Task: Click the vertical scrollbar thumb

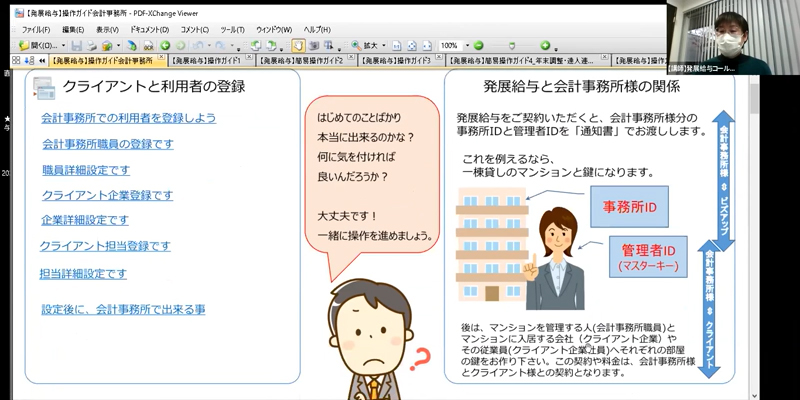Action: click(754, 98)
